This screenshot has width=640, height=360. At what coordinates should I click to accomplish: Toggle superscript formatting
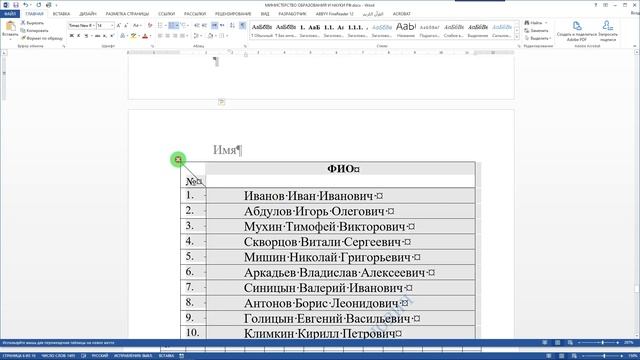point(112,36)
